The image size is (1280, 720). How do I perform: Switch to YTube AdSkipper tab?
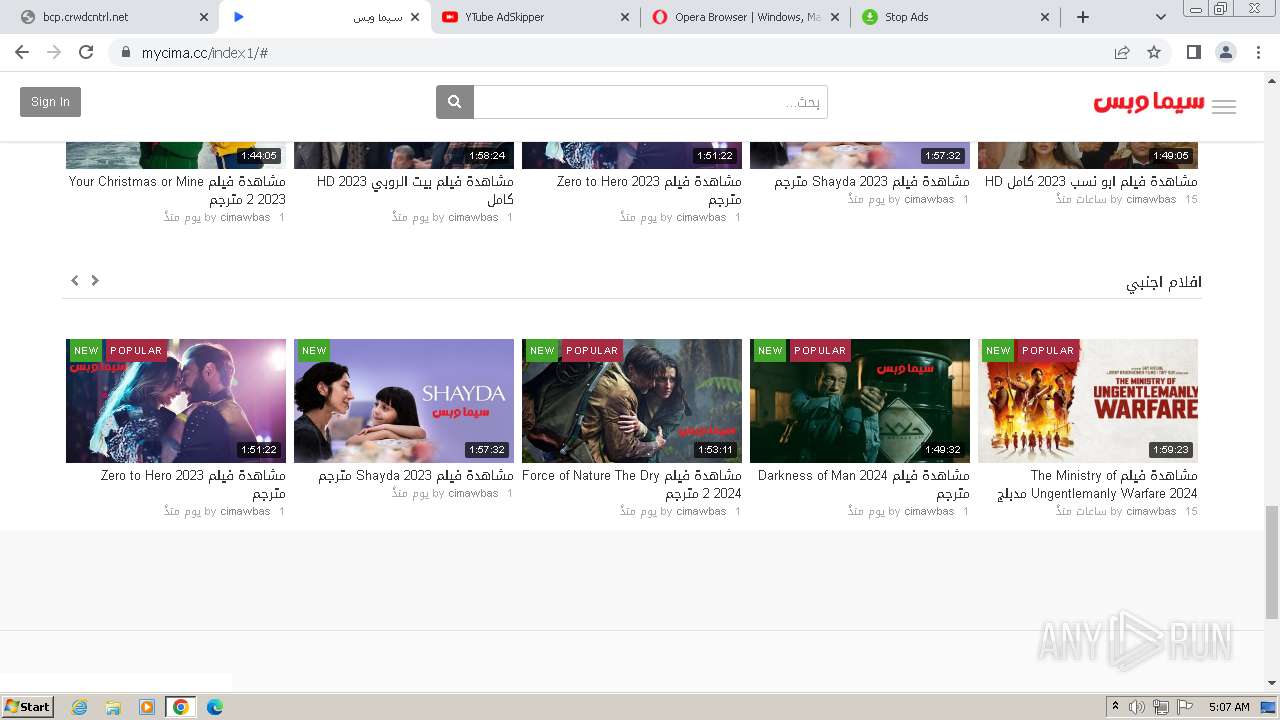[533, 17]
